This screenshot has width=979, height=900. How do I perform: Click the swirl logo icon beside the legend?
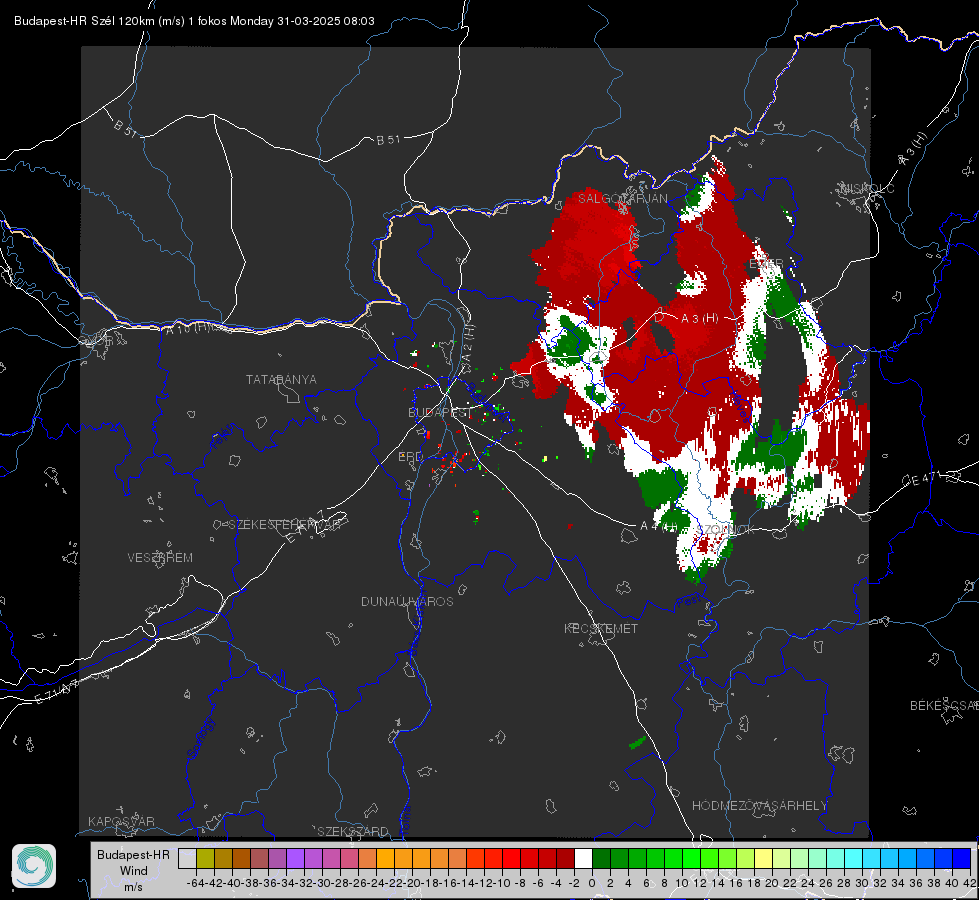34,866
